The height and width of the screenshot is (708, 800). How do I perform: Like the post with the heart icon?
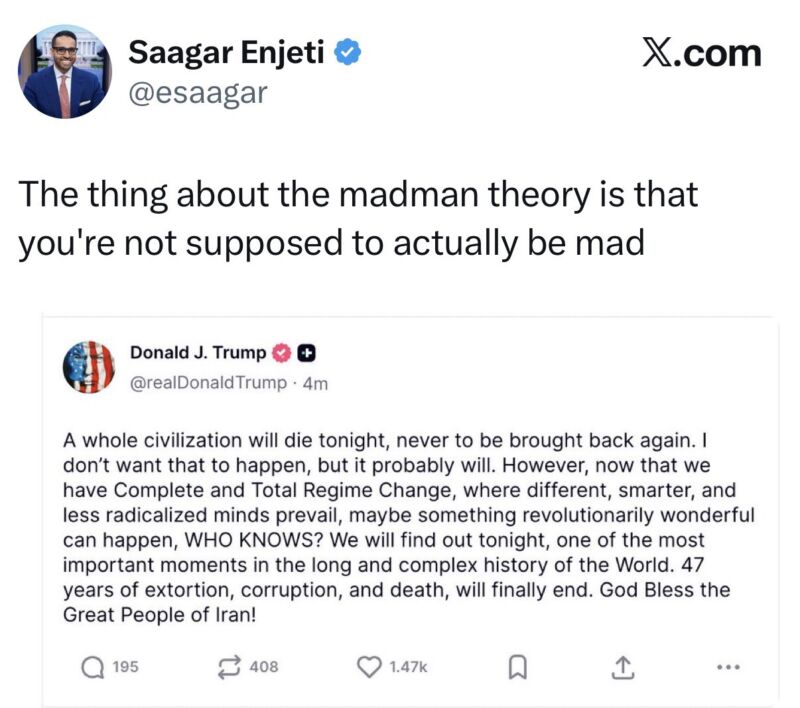(x=370, y=666)
